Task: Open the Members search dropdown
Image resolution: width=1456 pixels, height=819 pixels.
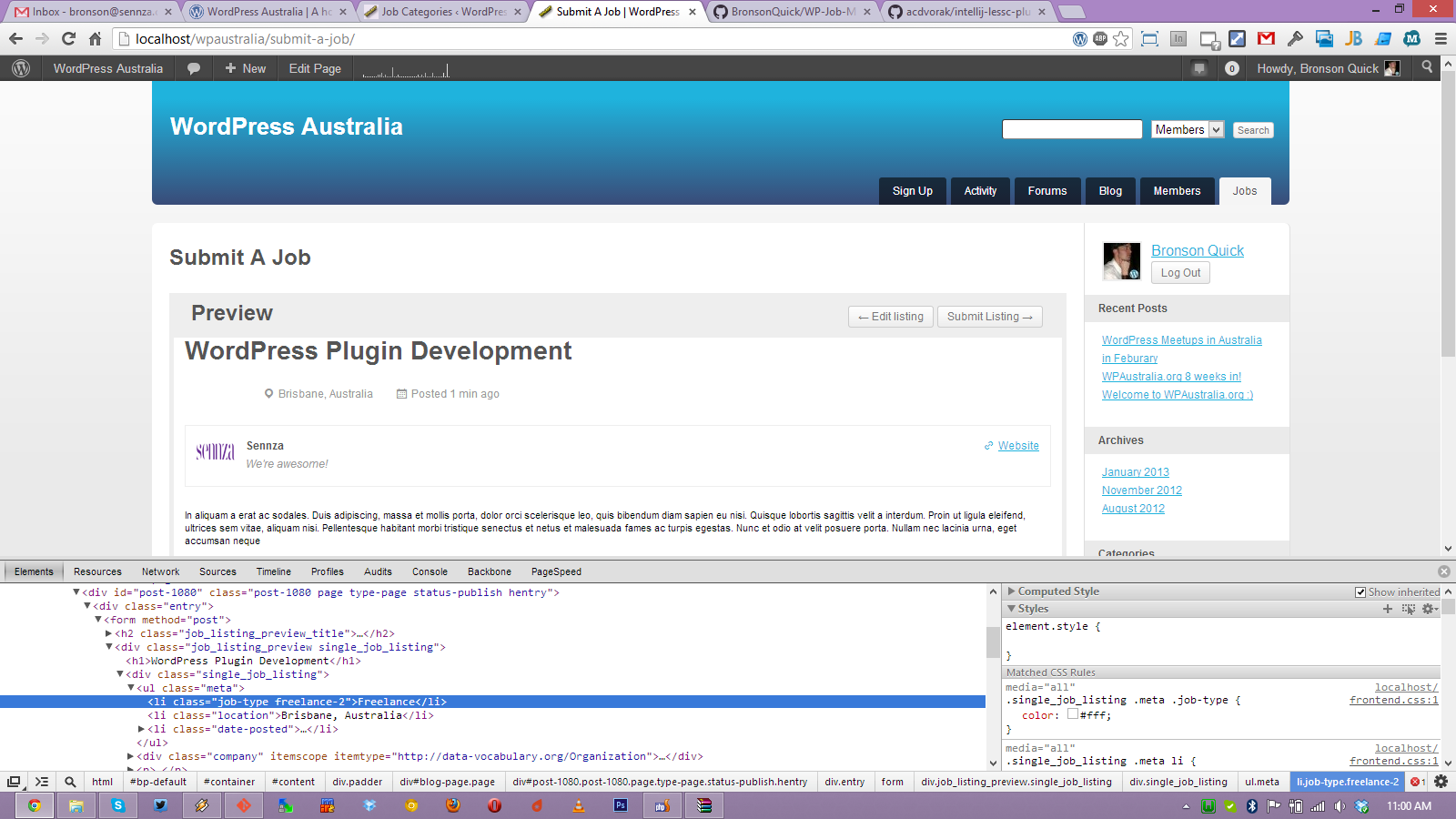Action: (x=1188, y=129)
